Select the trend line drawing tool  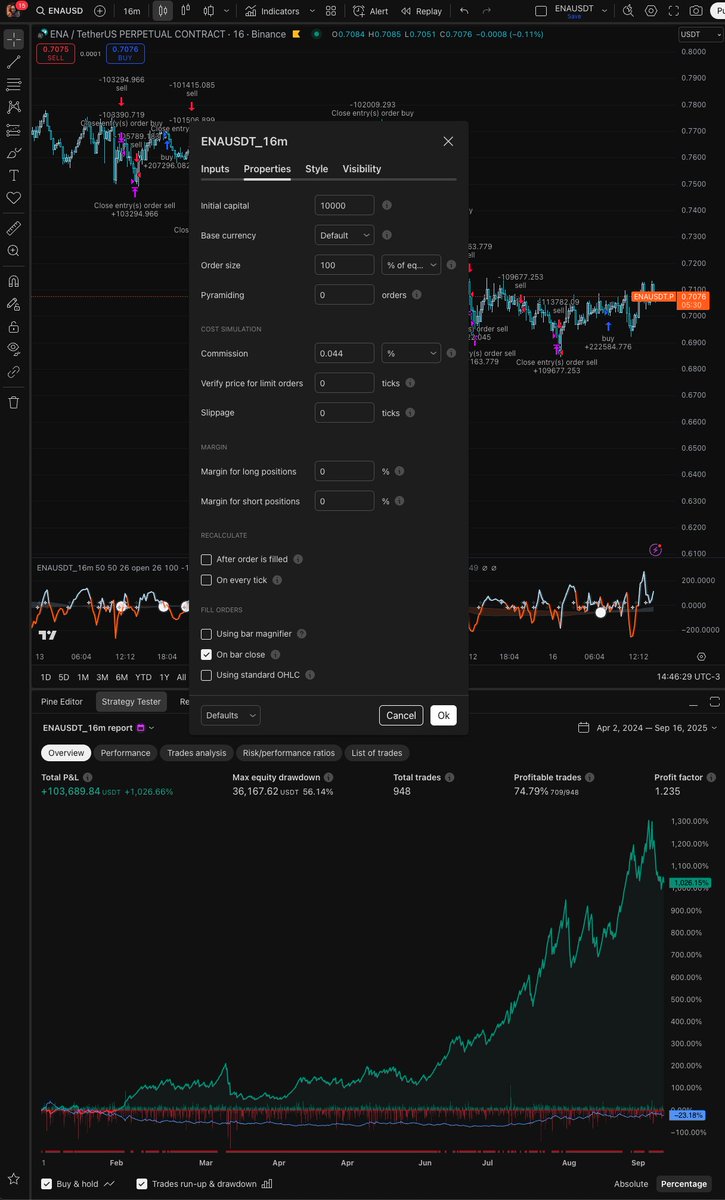pos(14,62)
